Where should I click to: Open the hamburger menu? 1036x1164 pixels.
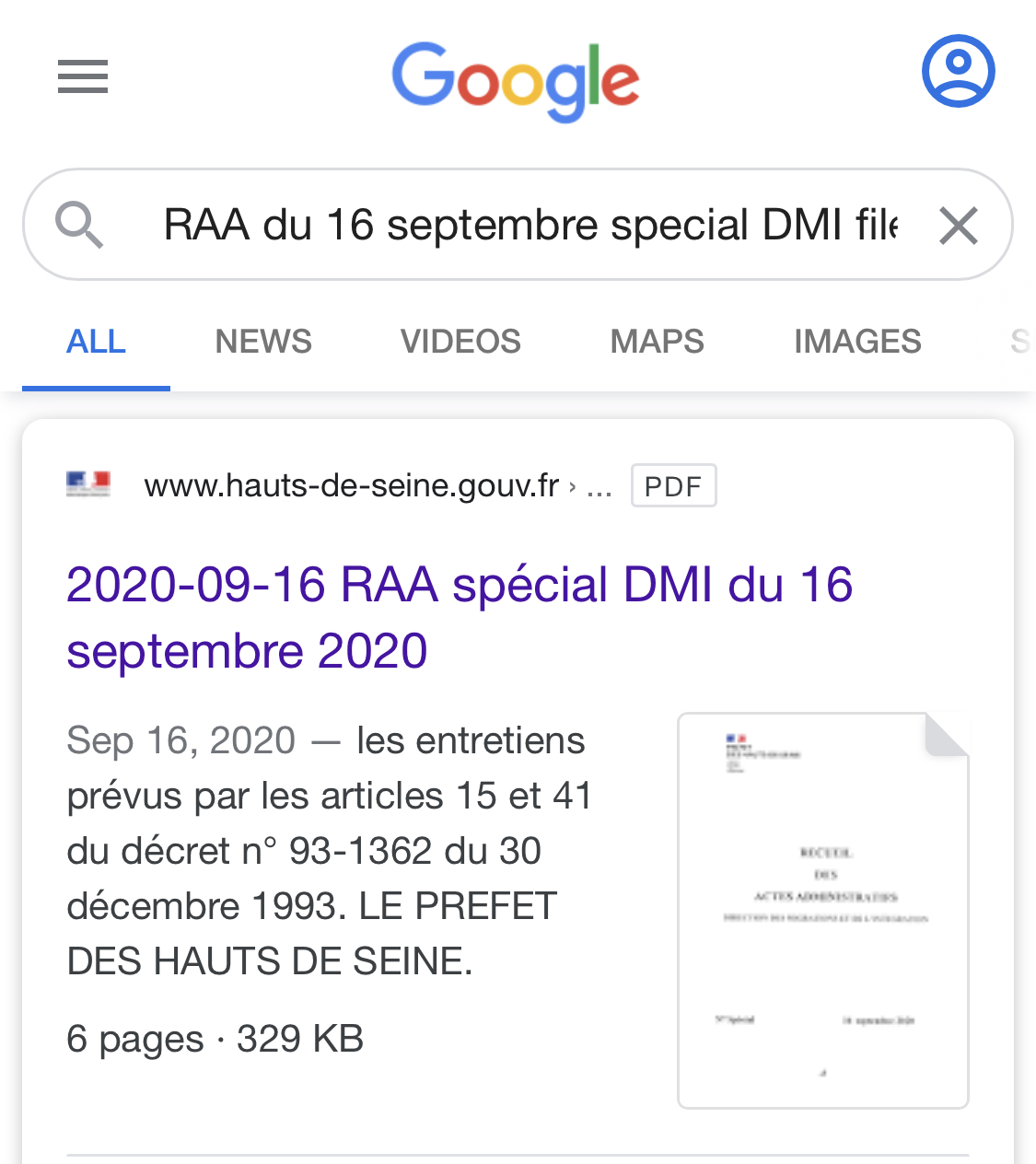coord(83,76)
